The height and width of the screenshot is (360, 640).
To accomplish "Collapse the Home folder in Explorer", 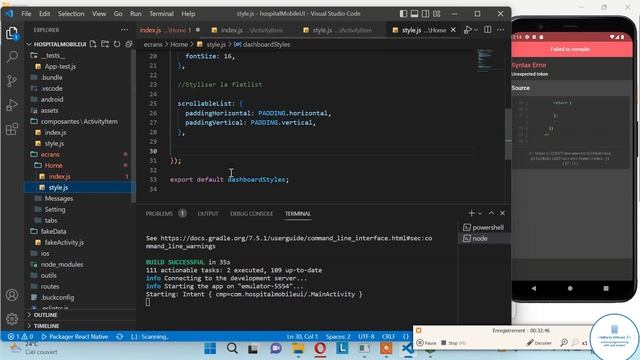I will [x=53, y=165].
